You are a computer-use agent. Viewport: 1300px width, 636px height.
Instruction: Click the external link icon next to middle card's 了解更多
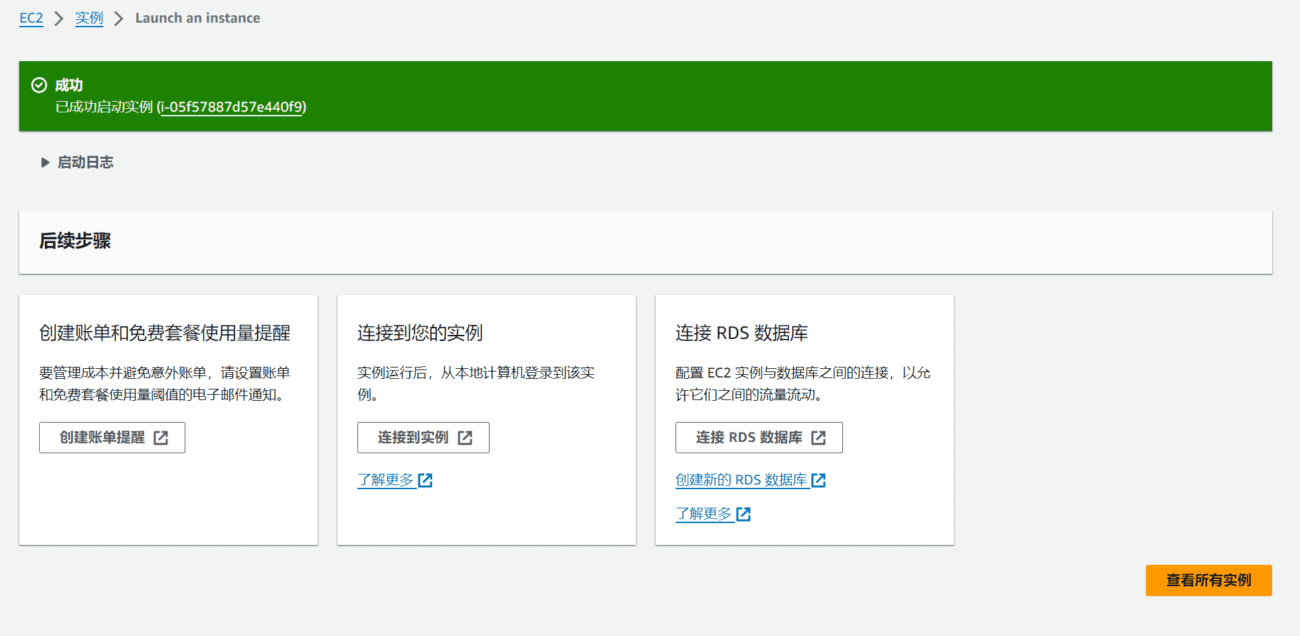pos(426,480)
